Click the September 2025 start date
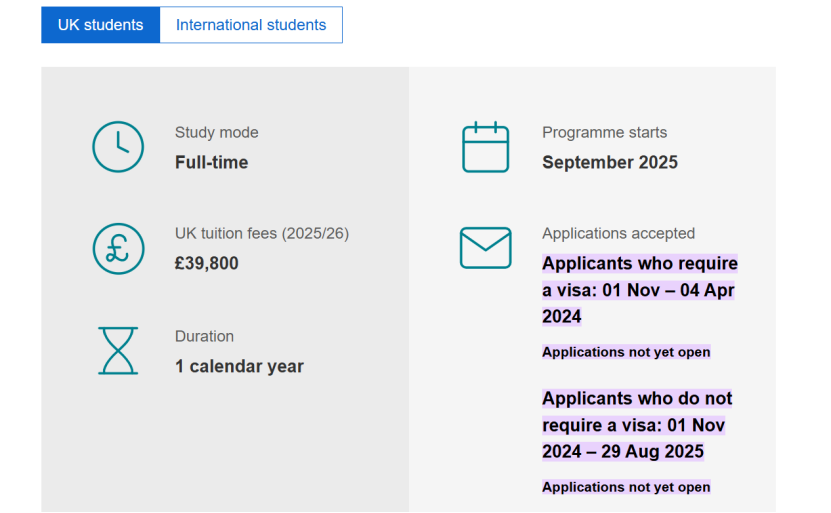This screenshot has height=513, width=831. 610,162
